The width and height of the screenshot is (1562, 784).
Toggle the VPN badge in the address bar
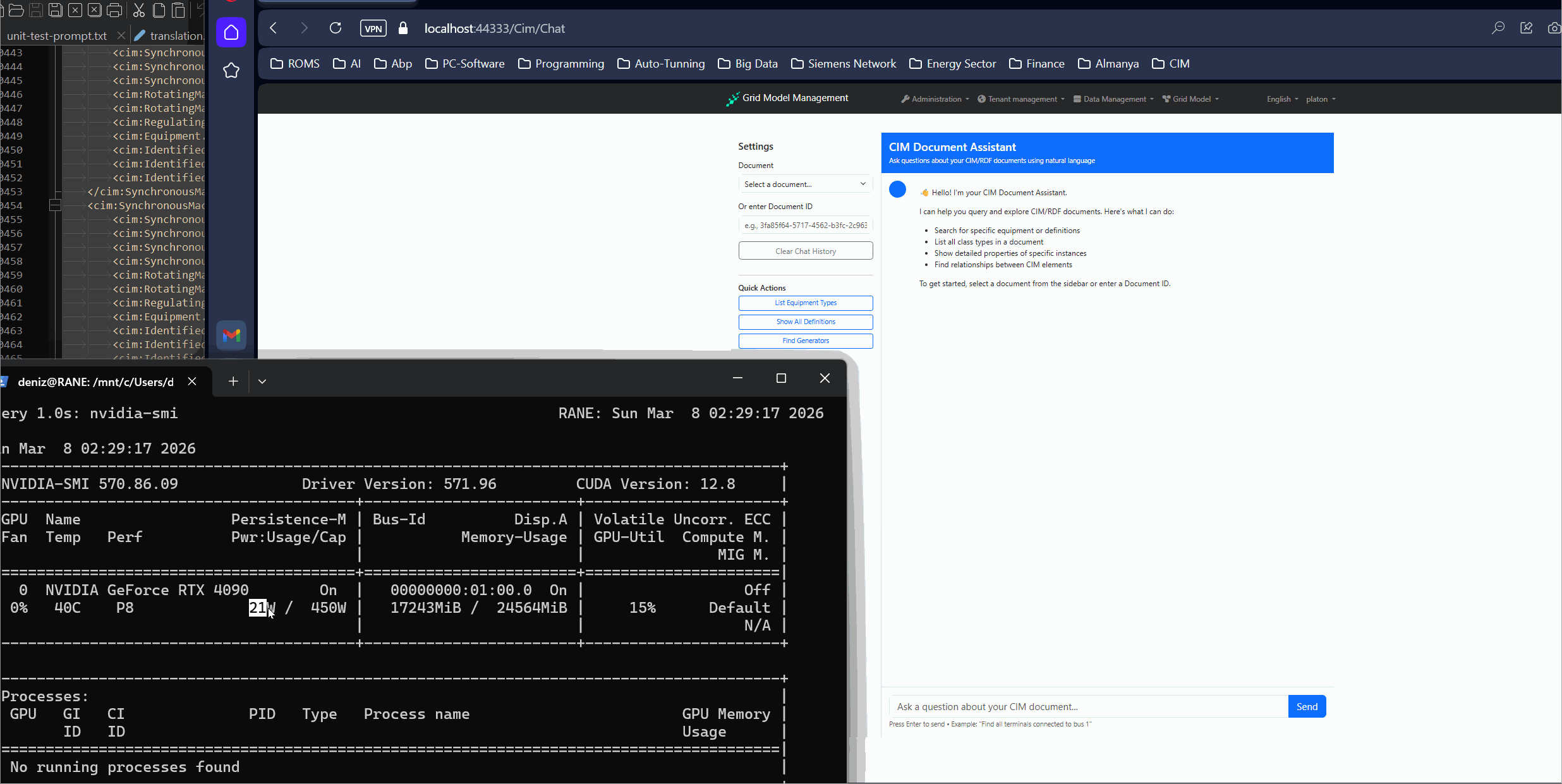[373, 28]
